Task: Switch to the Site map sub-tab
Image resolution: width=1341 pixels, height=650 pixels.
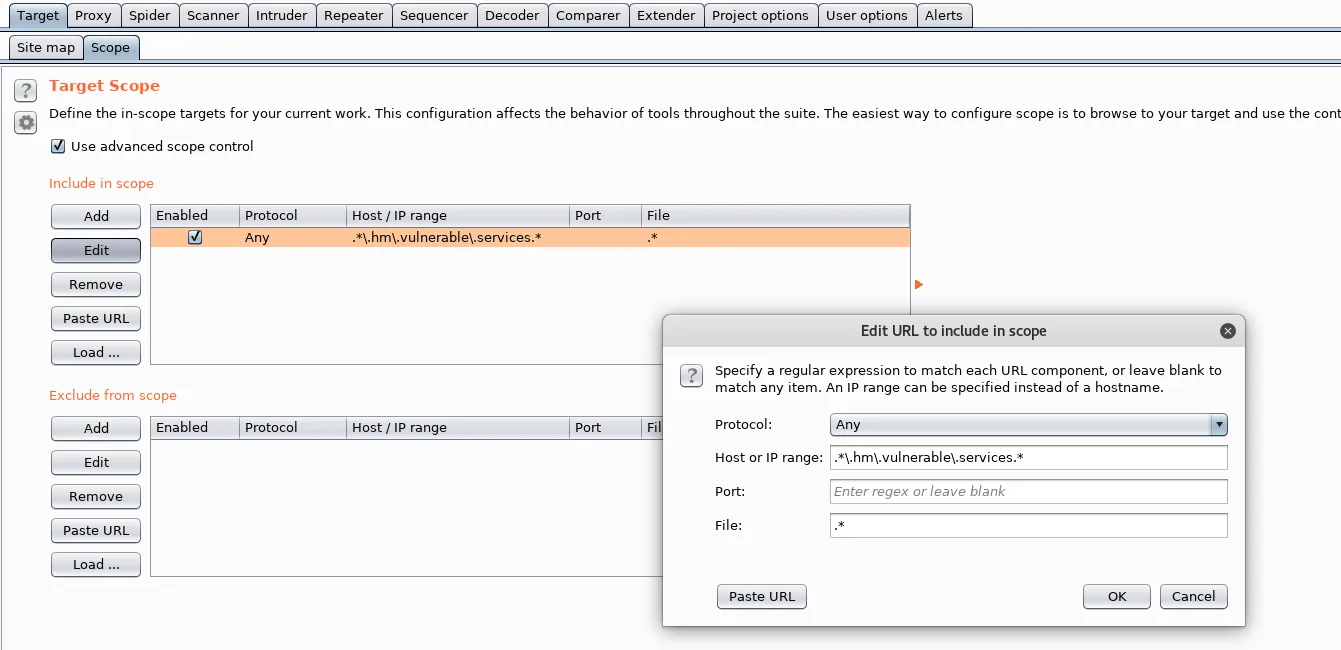Action: [x=46, y=47]
